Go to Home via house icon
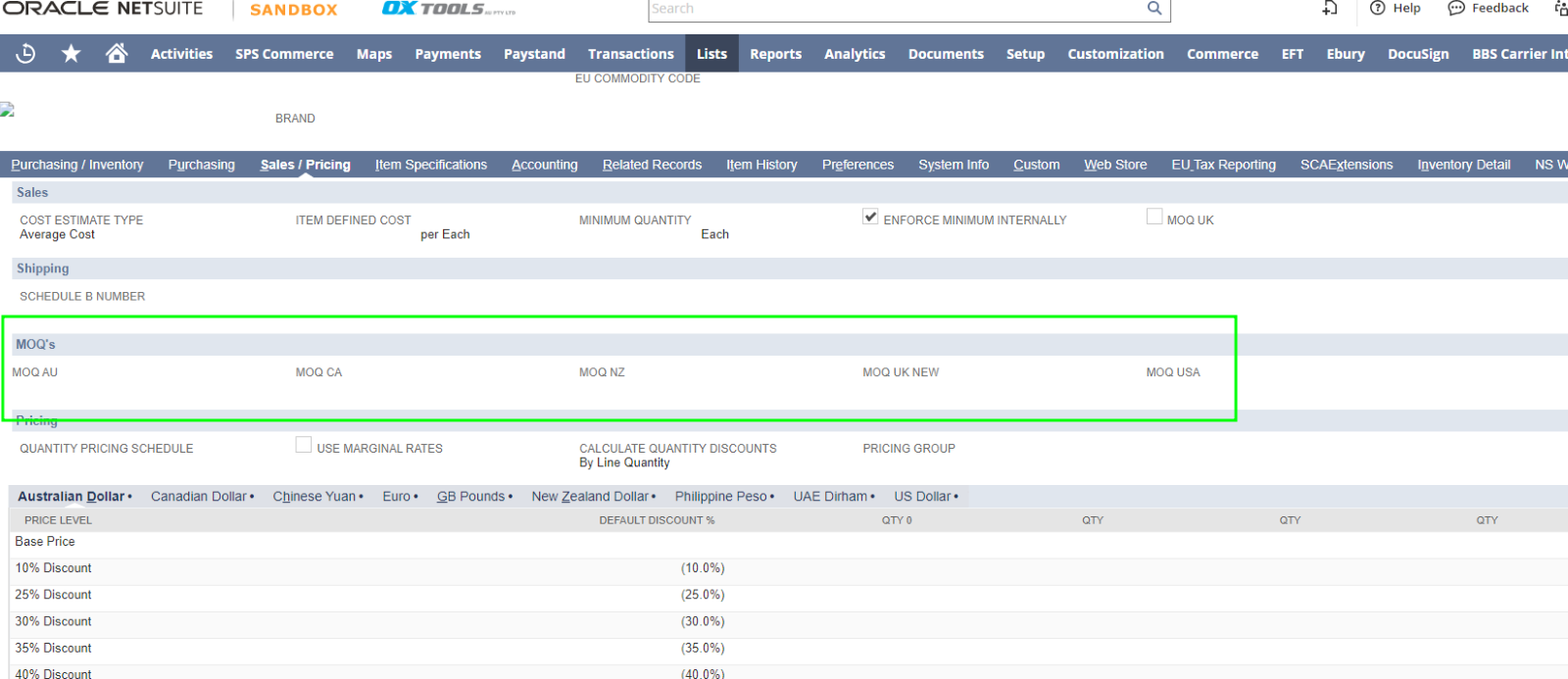1568x679 pixels. click(117, 53)
